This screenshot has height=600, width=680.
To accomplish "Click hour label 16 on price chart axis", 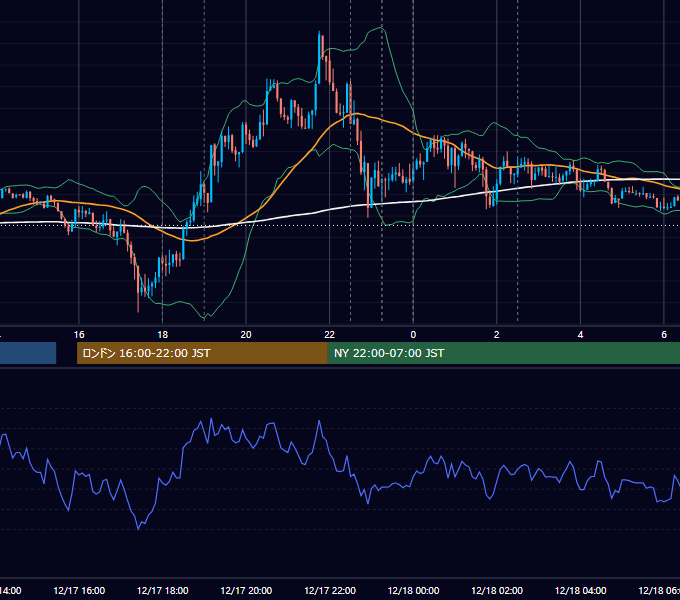I will (x=79, y=335).
